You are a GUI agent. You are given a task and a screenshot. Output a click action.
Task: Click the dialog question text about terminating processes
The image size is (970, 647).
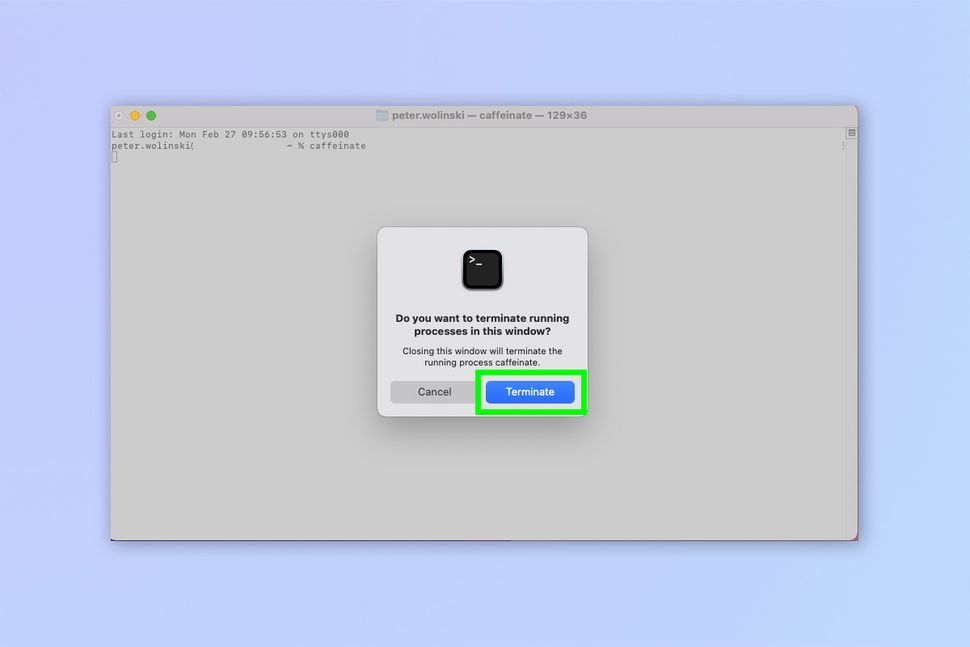pyautogui.click(x=482, y=324)
